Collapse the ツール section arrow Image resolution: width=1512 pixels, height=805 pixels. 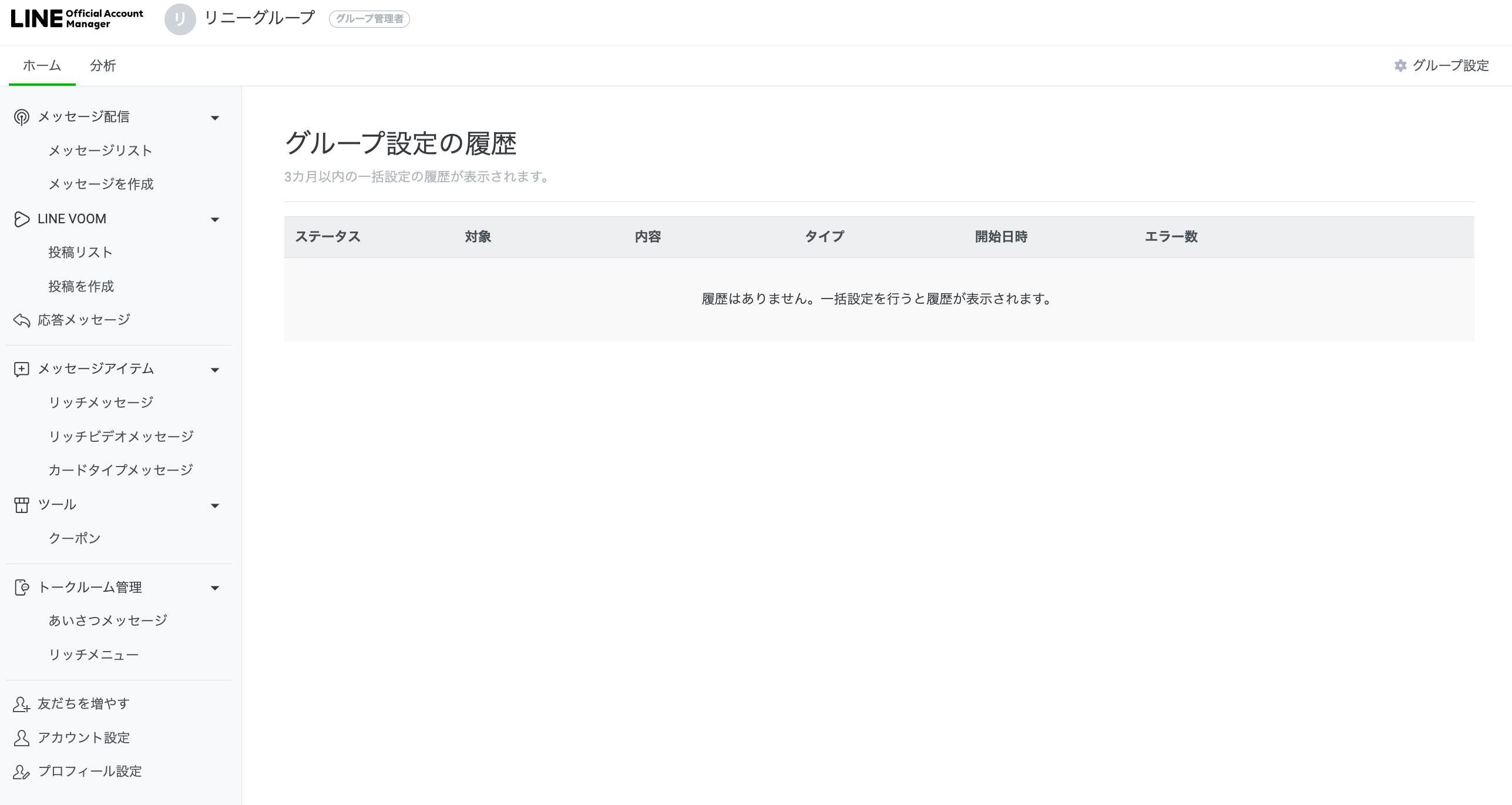coord(215,506)
